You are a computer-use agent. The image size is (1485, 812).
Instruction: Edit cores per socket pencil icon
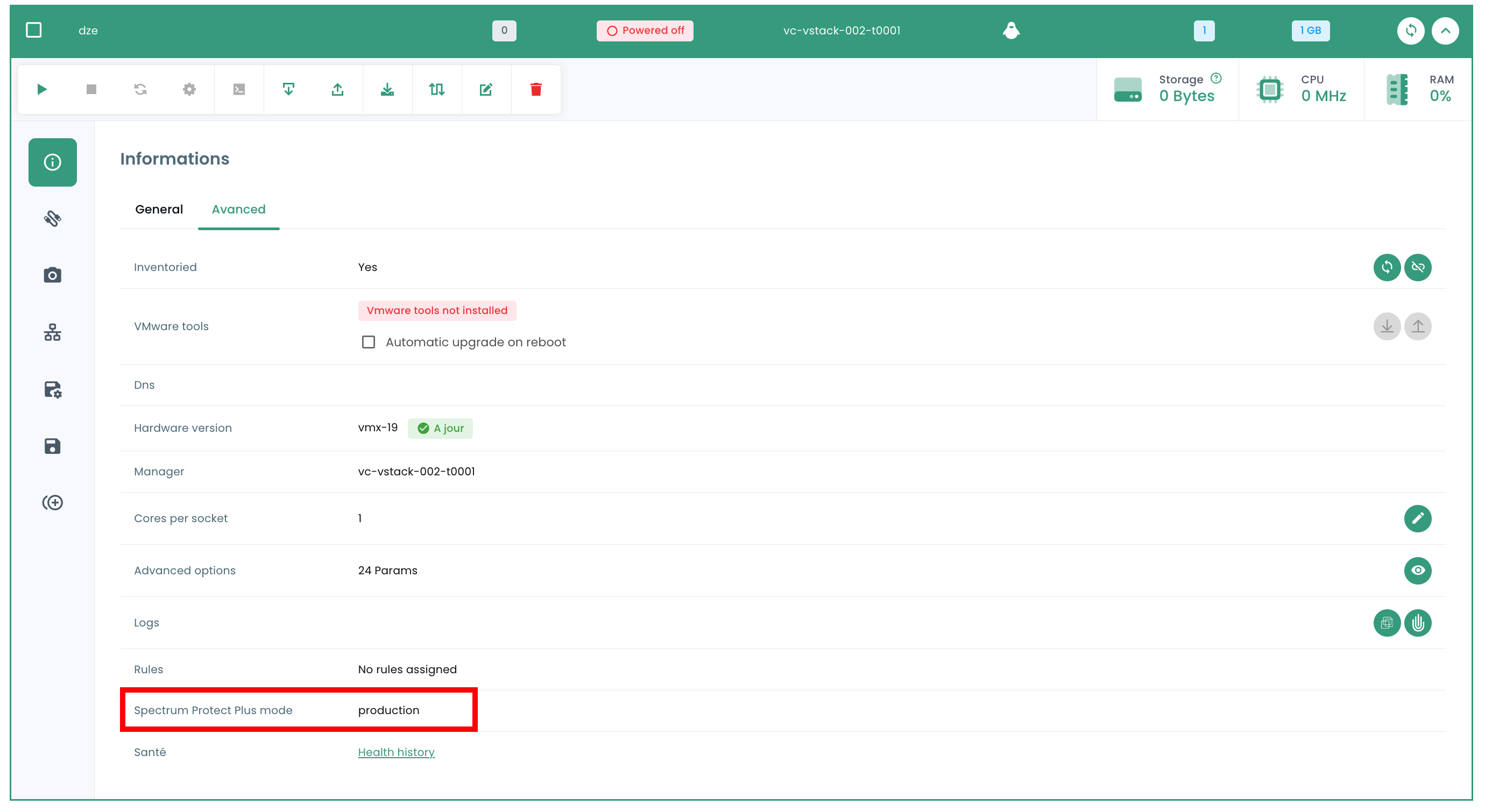[1418, 518]
